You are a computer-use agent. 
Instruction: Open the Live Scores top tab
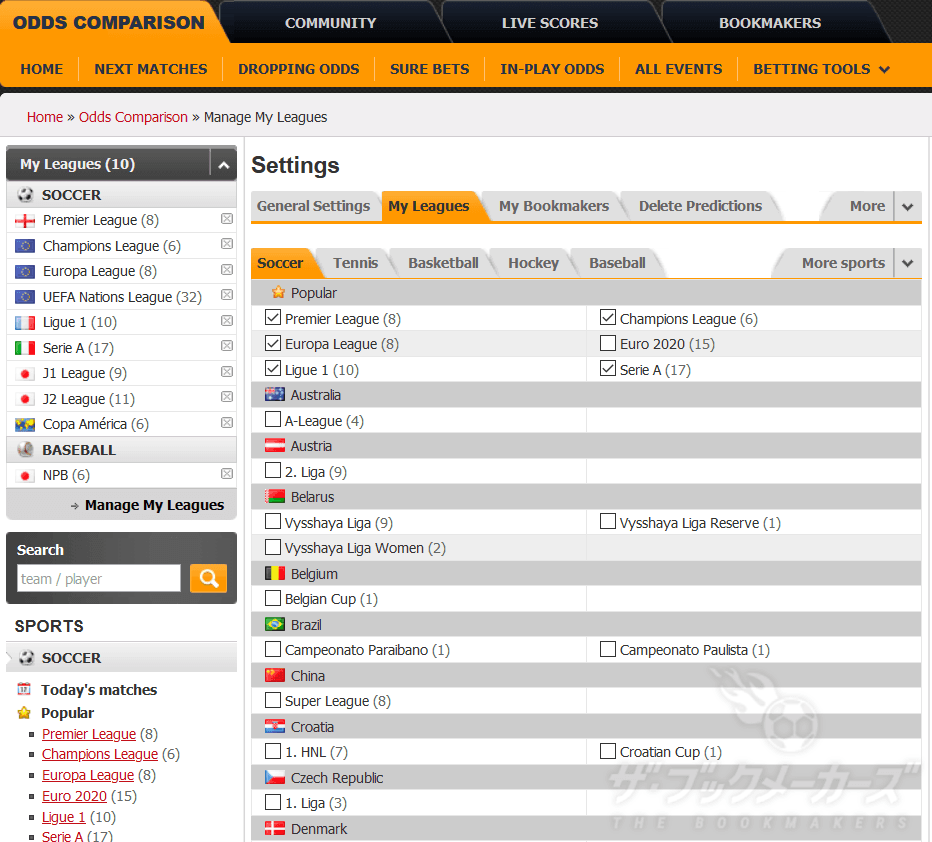pyautogui.click(x=550, y=23)
